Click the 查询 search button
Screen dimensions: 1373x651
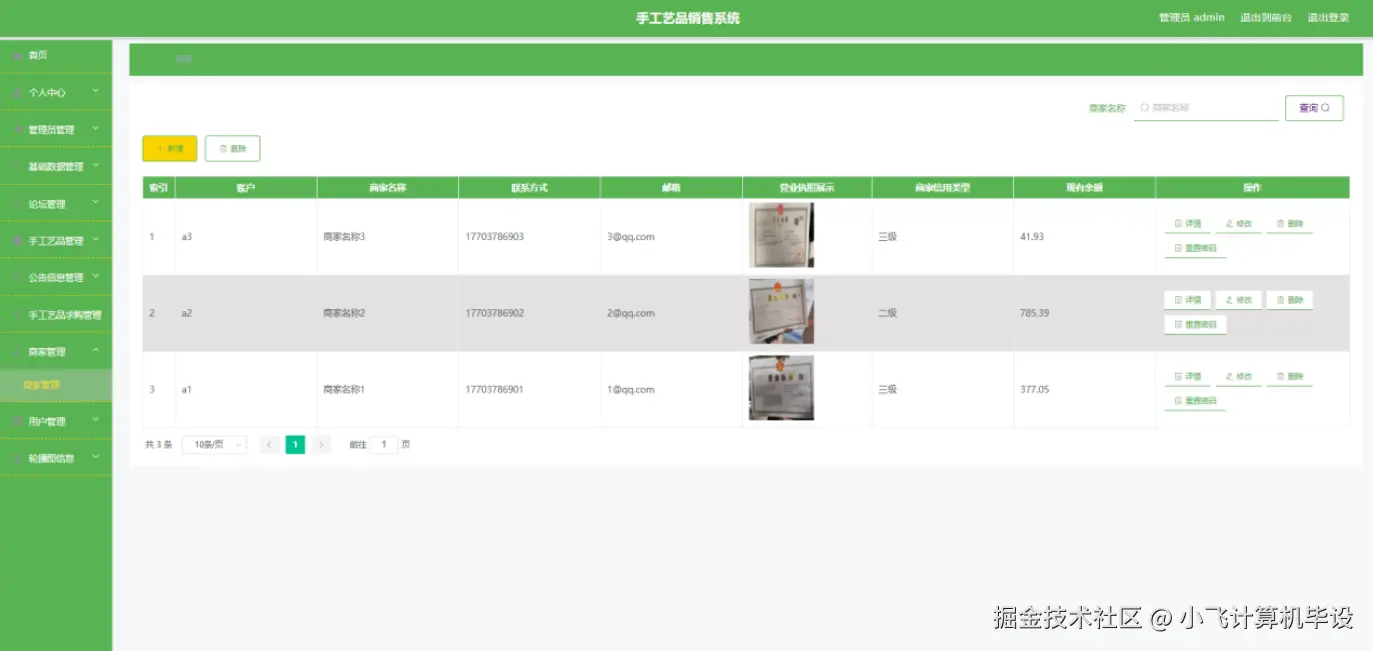pyautogui.click(x=1314, y=107)
